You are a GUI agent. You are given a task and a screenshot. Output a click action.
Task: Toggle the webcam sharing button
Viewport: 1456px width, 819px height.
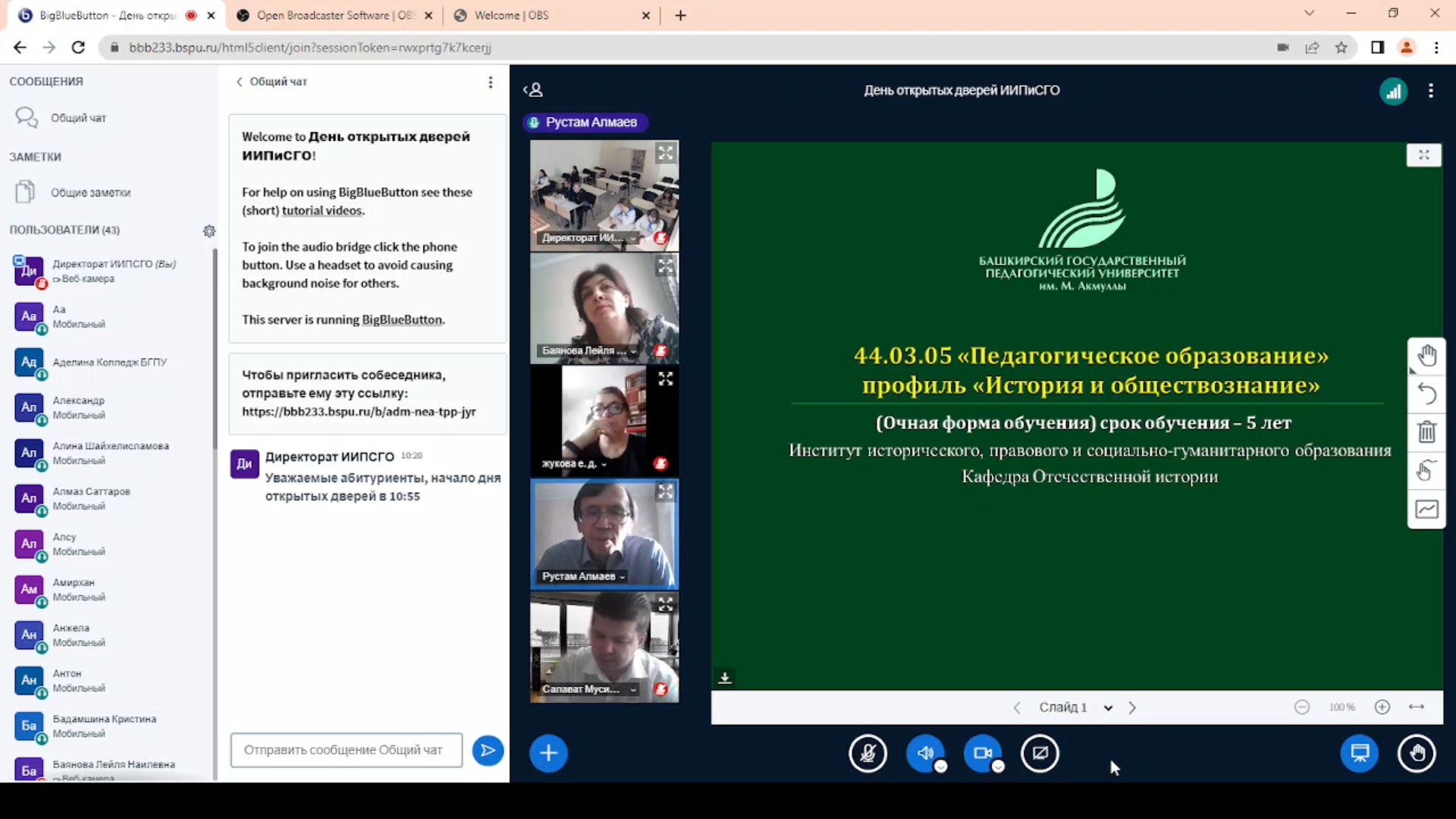point(982,753)
